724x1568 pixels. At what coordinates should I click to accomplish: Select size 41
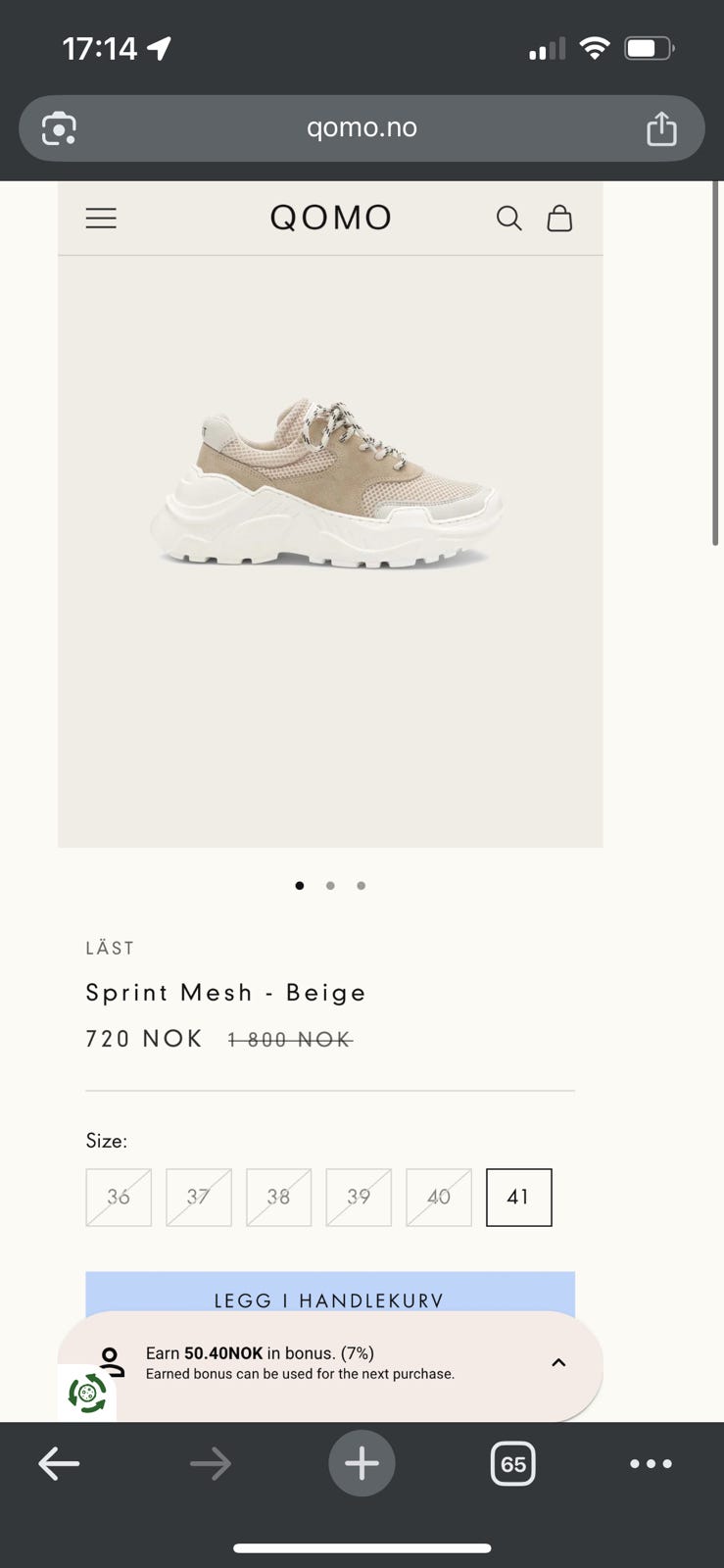point(518,1197)
